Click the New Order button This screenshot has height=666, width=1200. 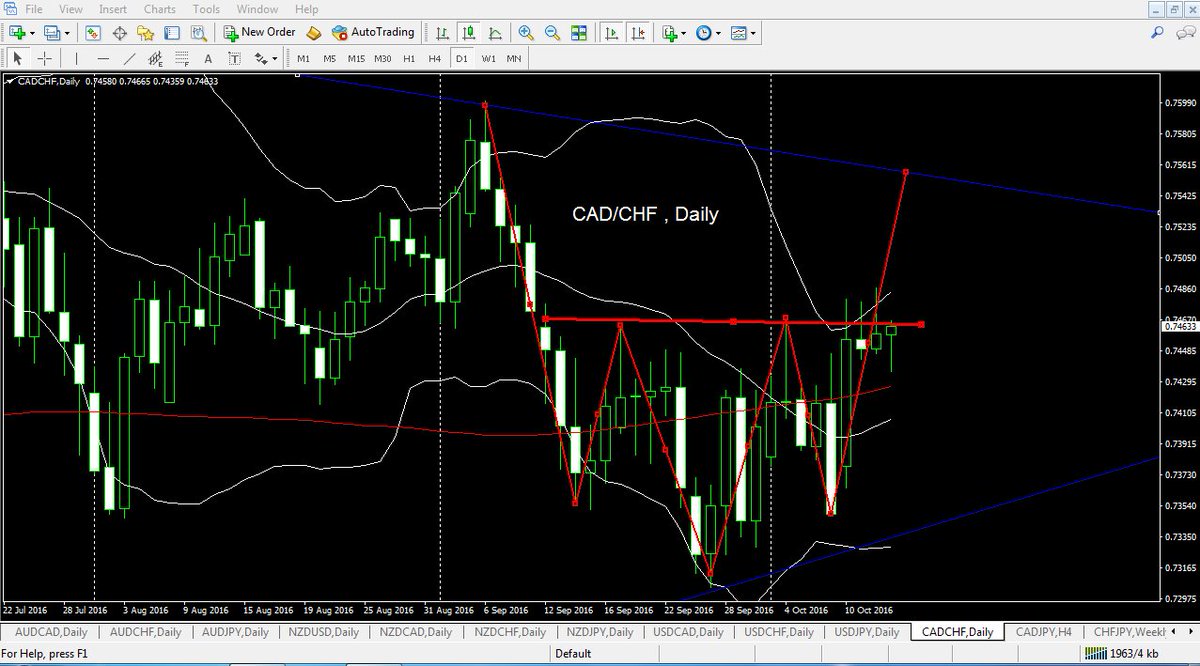260,33
